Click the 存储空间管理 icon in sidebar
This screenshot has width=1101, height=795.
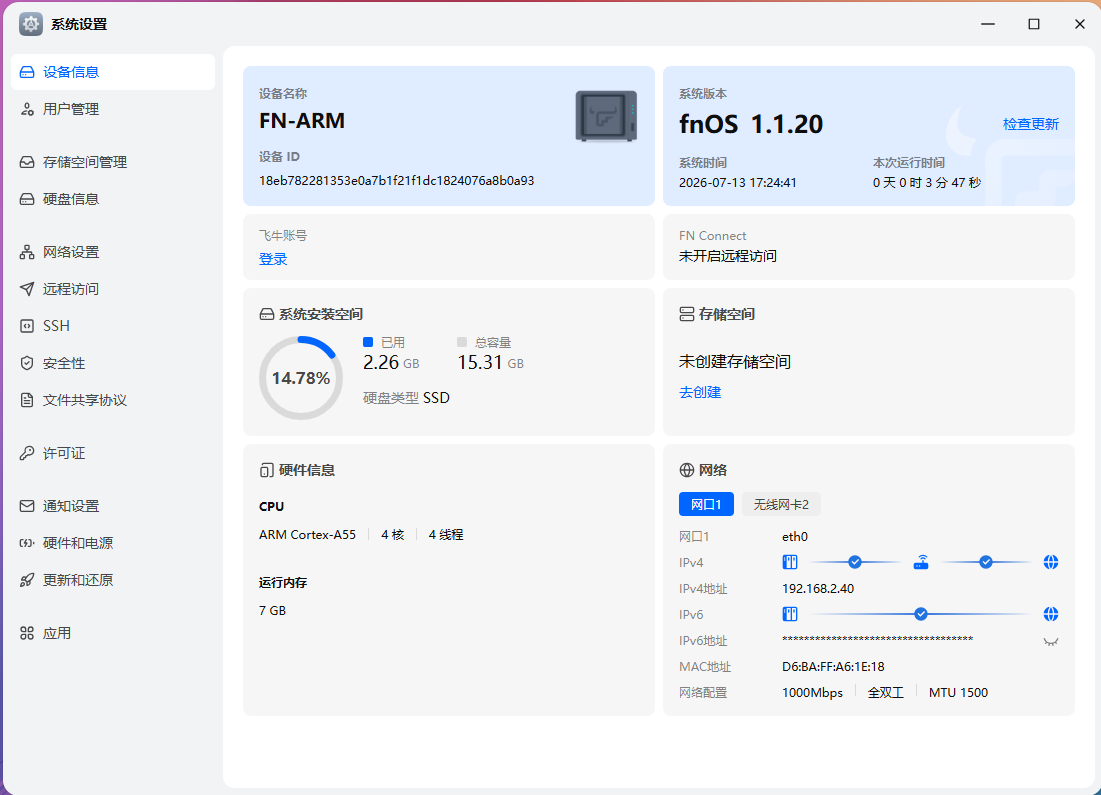pos(27,162)
